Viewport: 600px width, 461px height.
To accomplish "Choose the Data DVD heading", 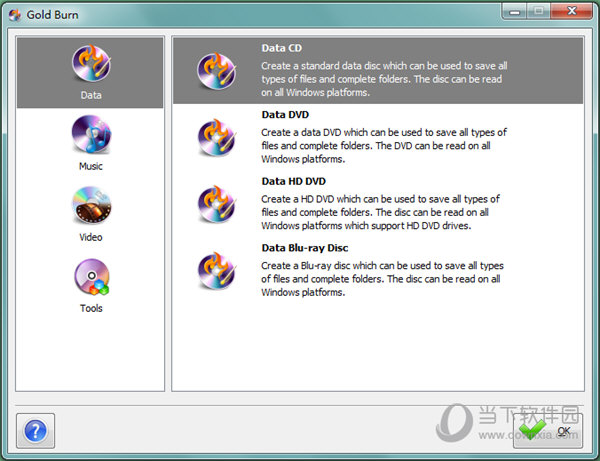I will click(x=285, y=115).
